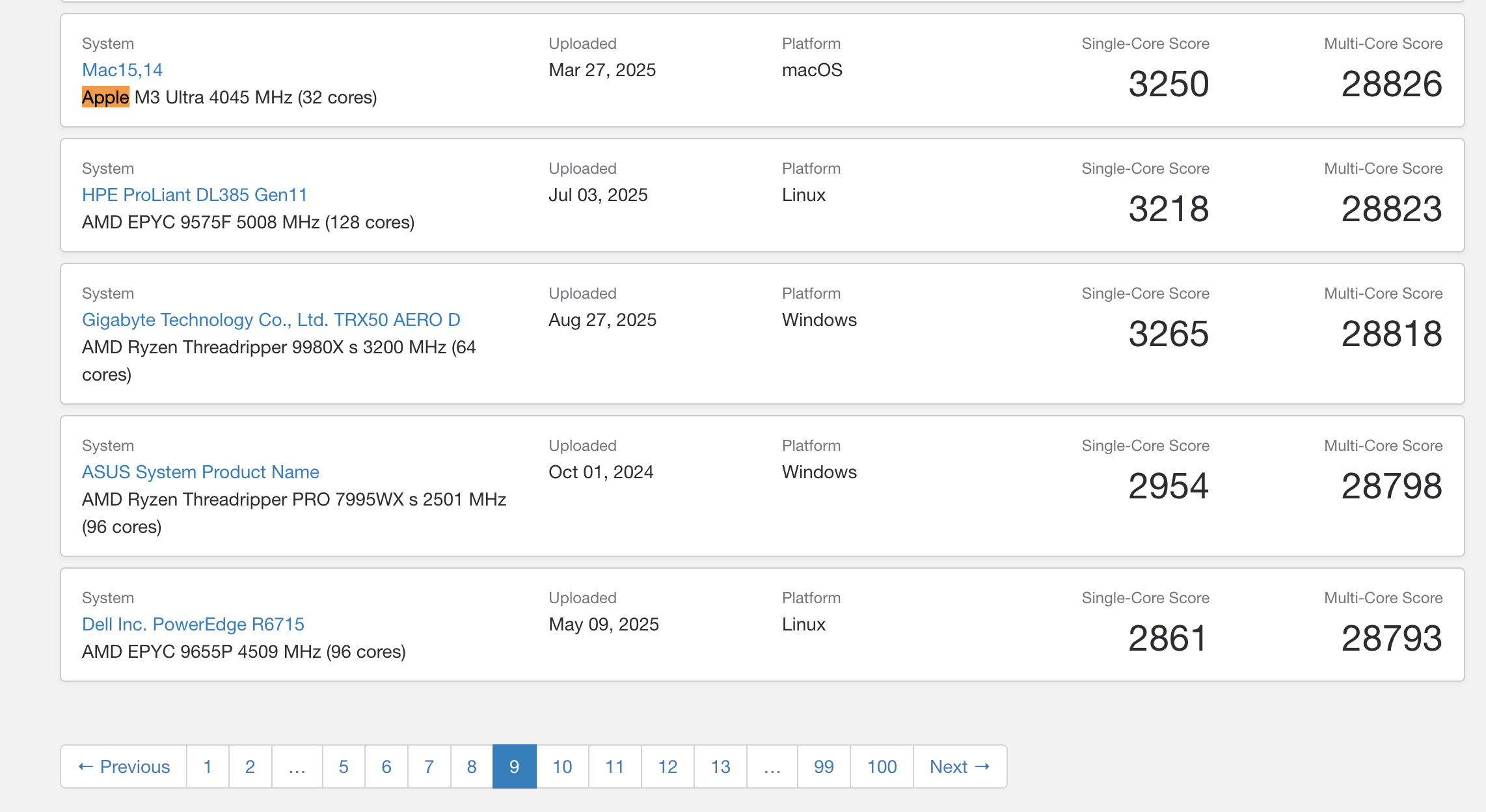Screen dimensions: 1486x812
Task: Open HPE ProLiant DL385 Gen11 result
Action: [195, 195]
